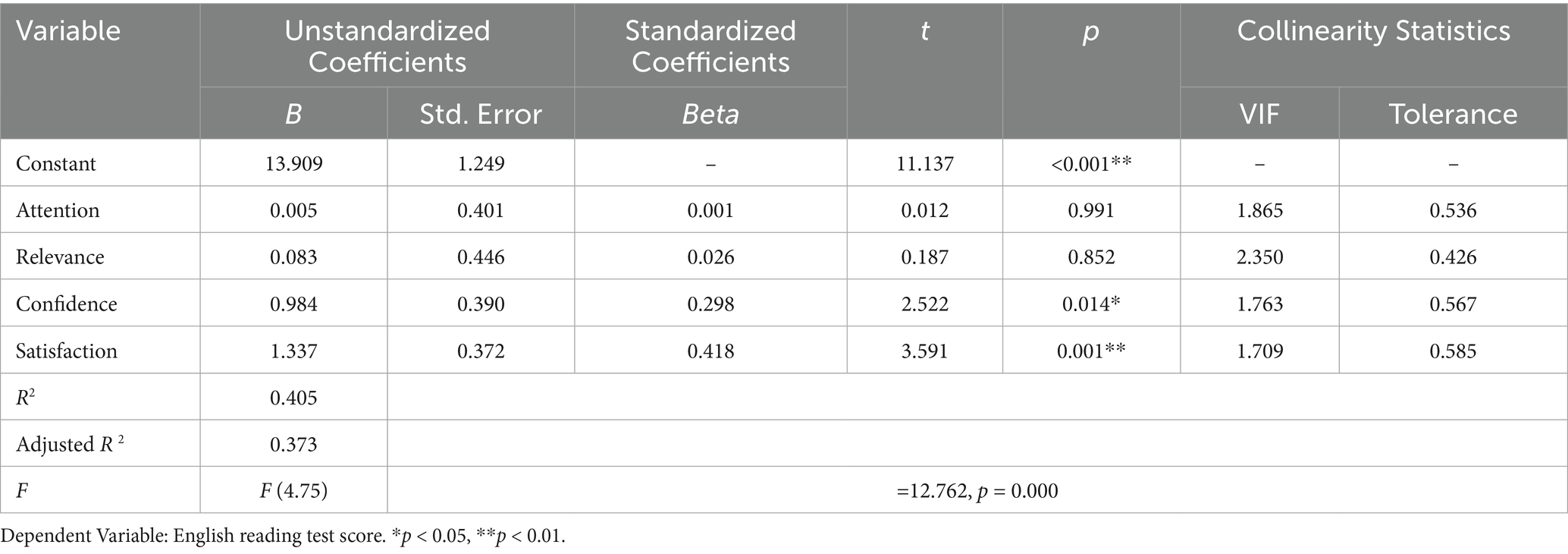Click the Satisfaction t value 3.591

click(924, 351)
